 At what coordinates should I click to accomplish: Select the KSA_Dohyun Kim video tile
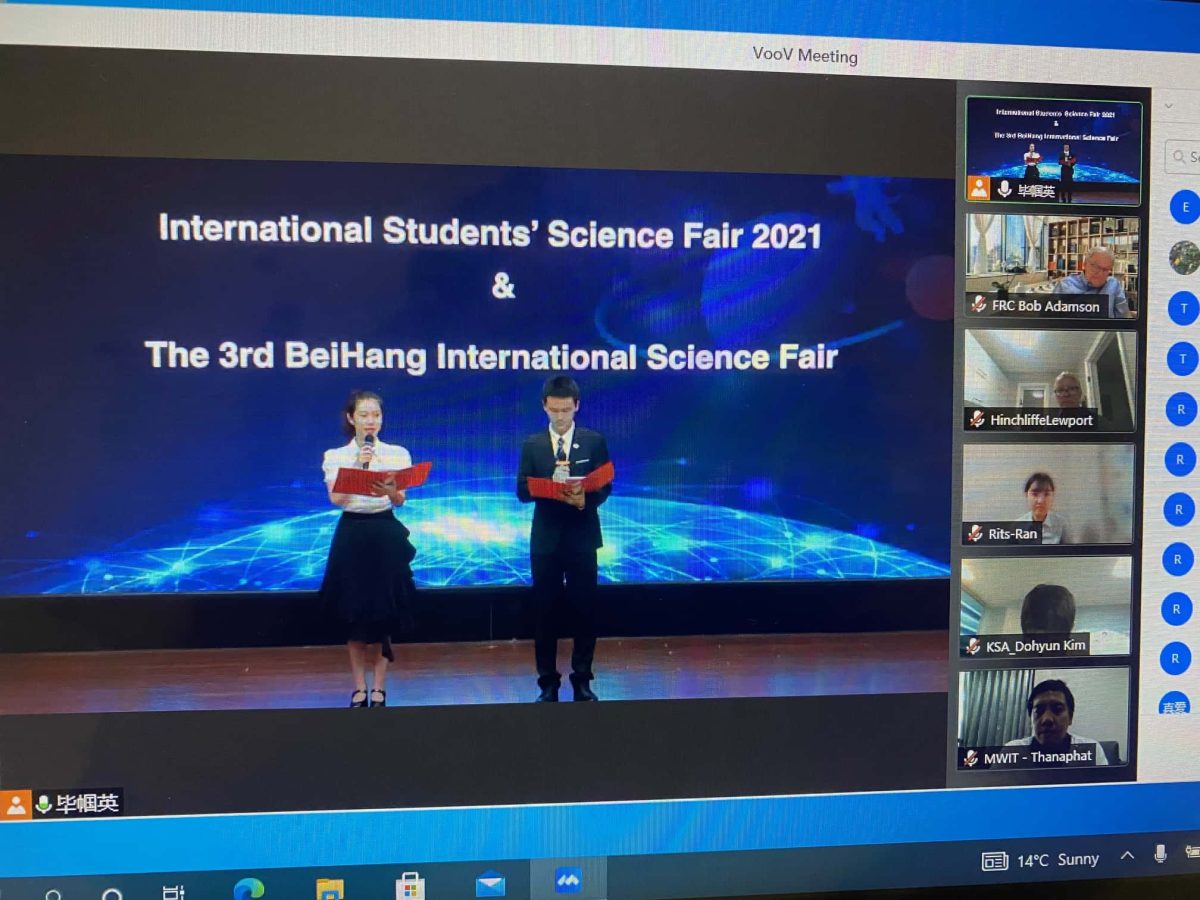[1046, 605]
